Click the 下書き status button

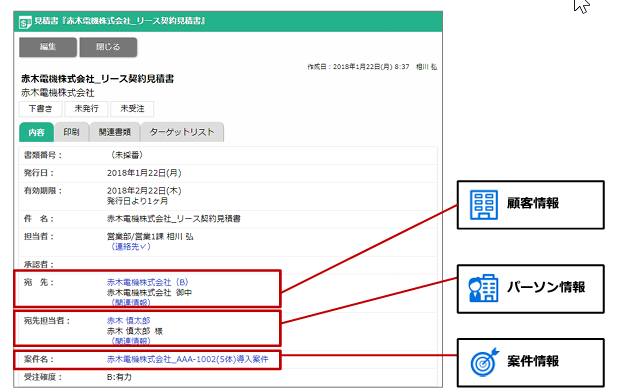40,109
